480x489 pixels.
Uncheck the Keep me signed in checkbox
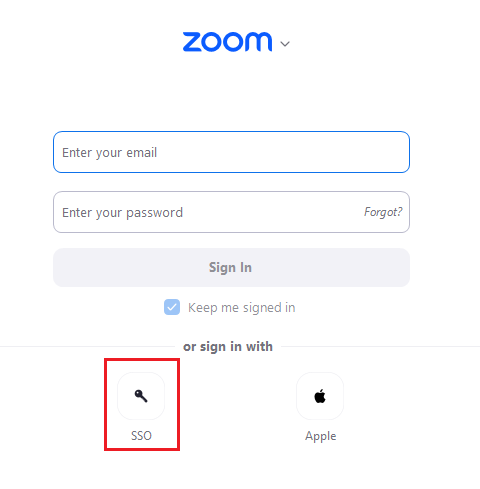(172, 307)
